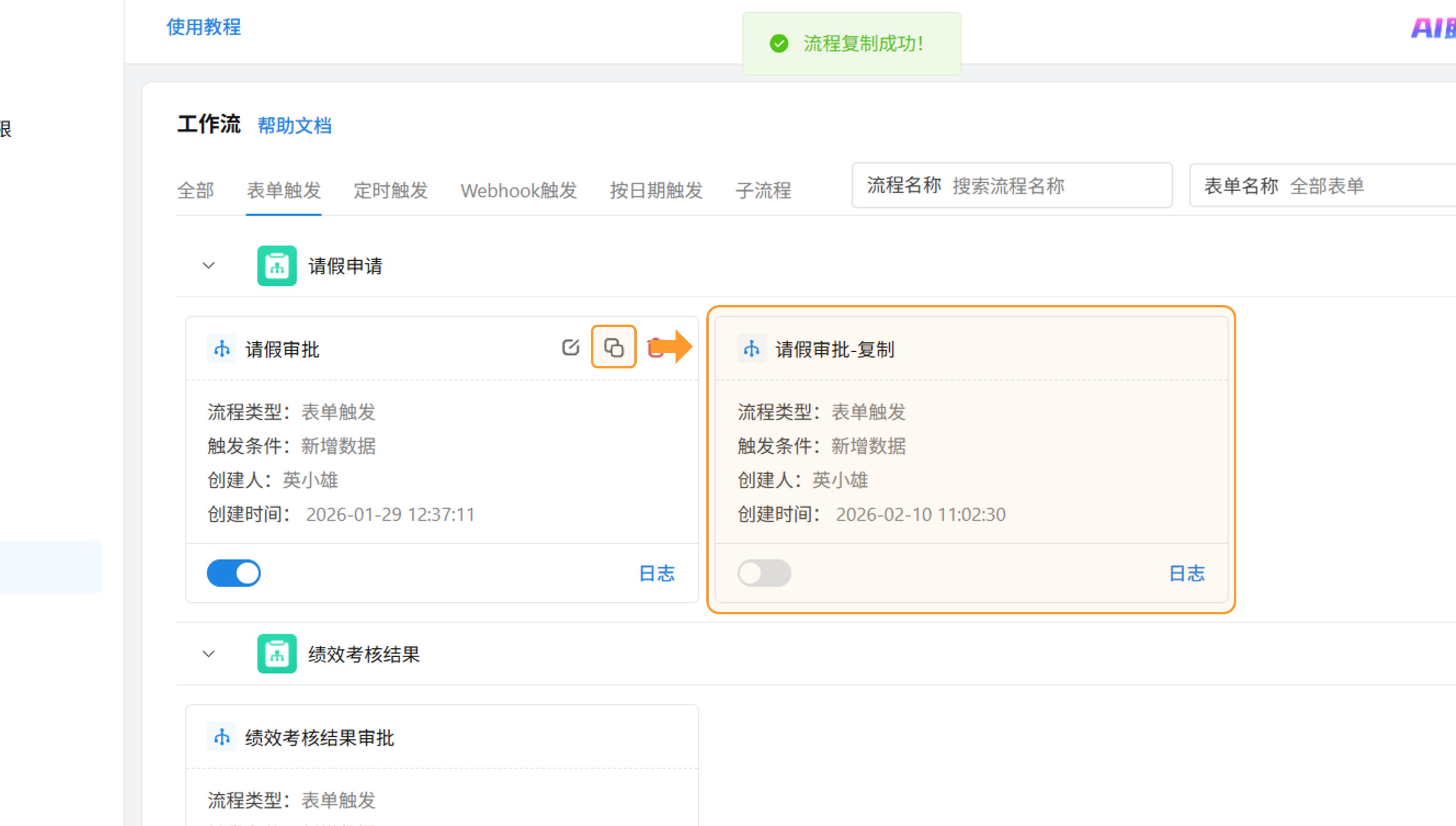Open 日志 for 请假审批-复制
The height and width of the screenshot is (826, 1456).
tap(1187, 573)
